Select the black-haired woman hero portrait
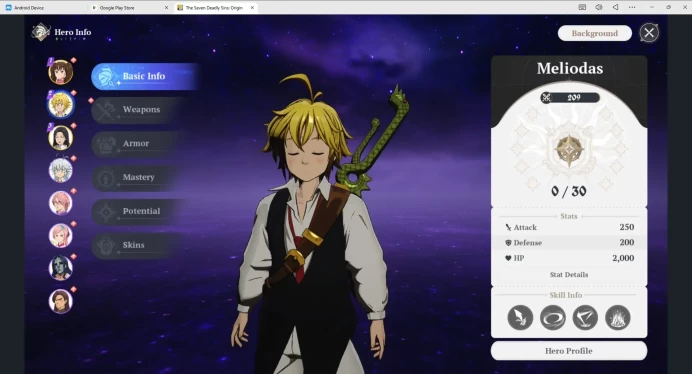692x374 pixels. [60, 137]
